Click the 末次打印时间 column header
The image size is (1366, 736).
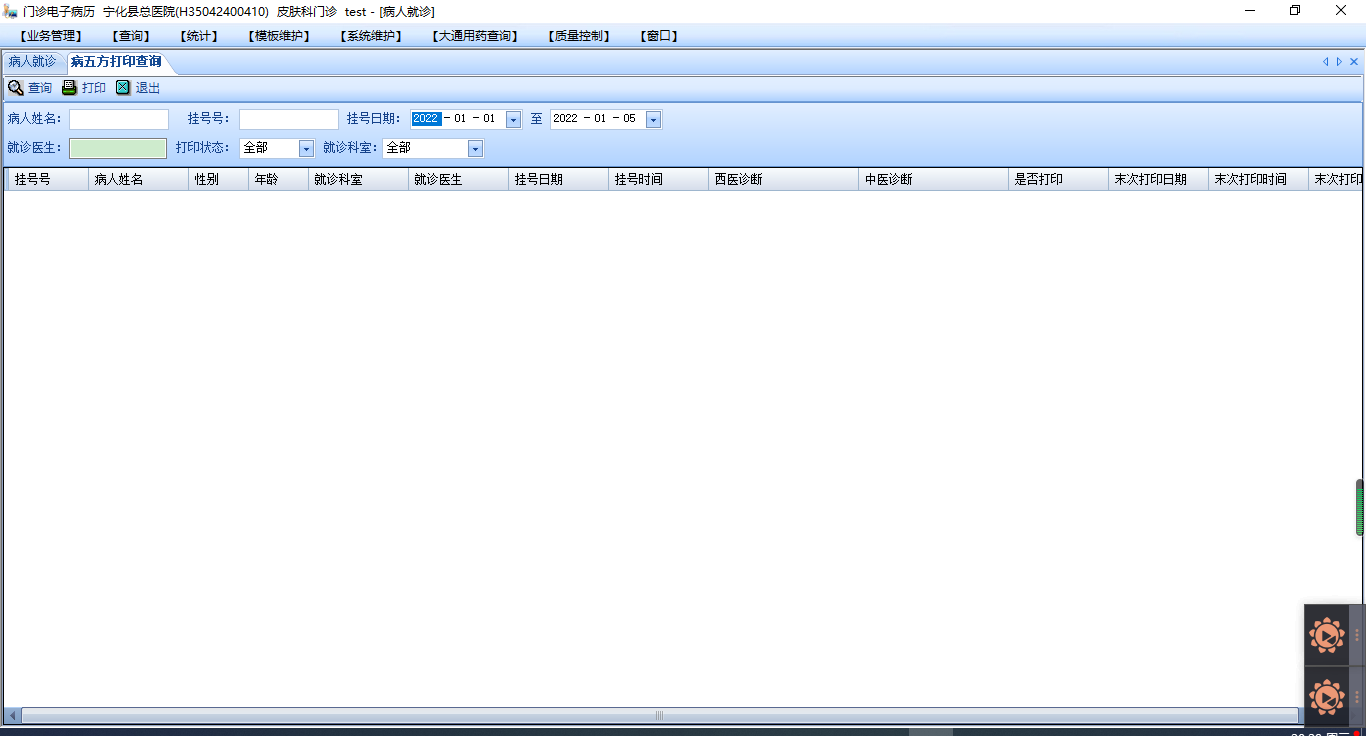pos(1259,180)
